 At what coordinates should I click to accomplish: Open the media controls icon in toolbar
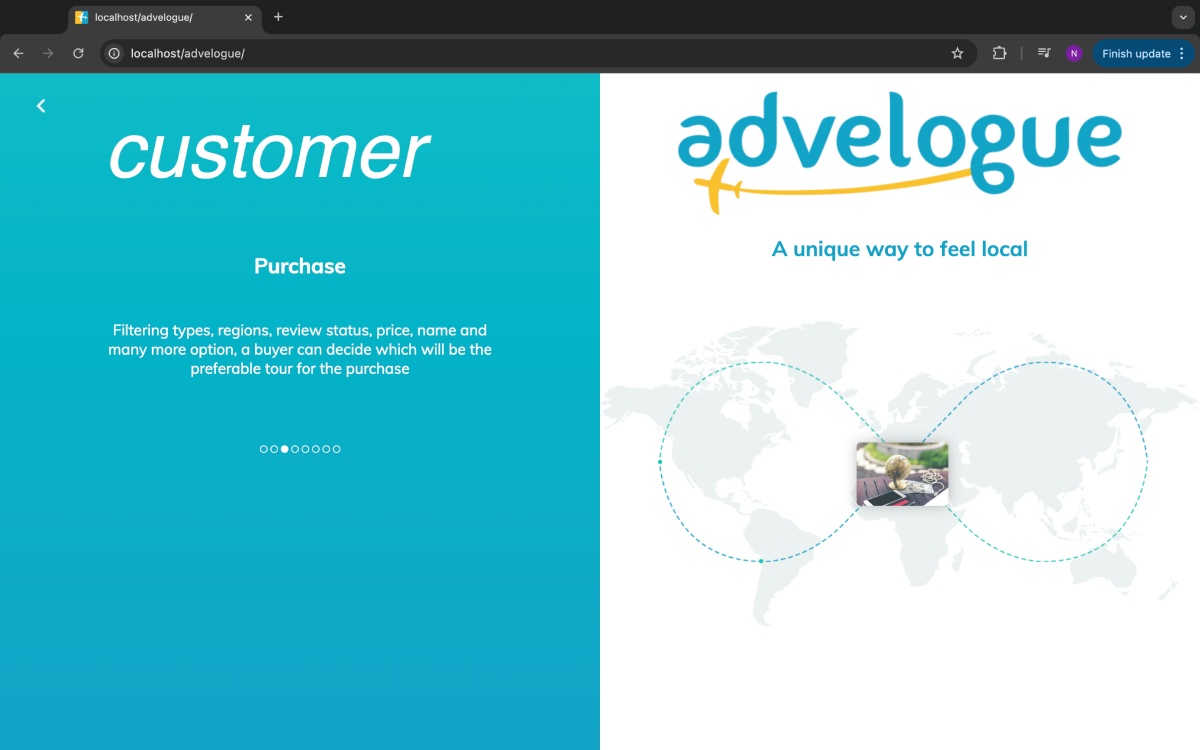(1044, 53)
